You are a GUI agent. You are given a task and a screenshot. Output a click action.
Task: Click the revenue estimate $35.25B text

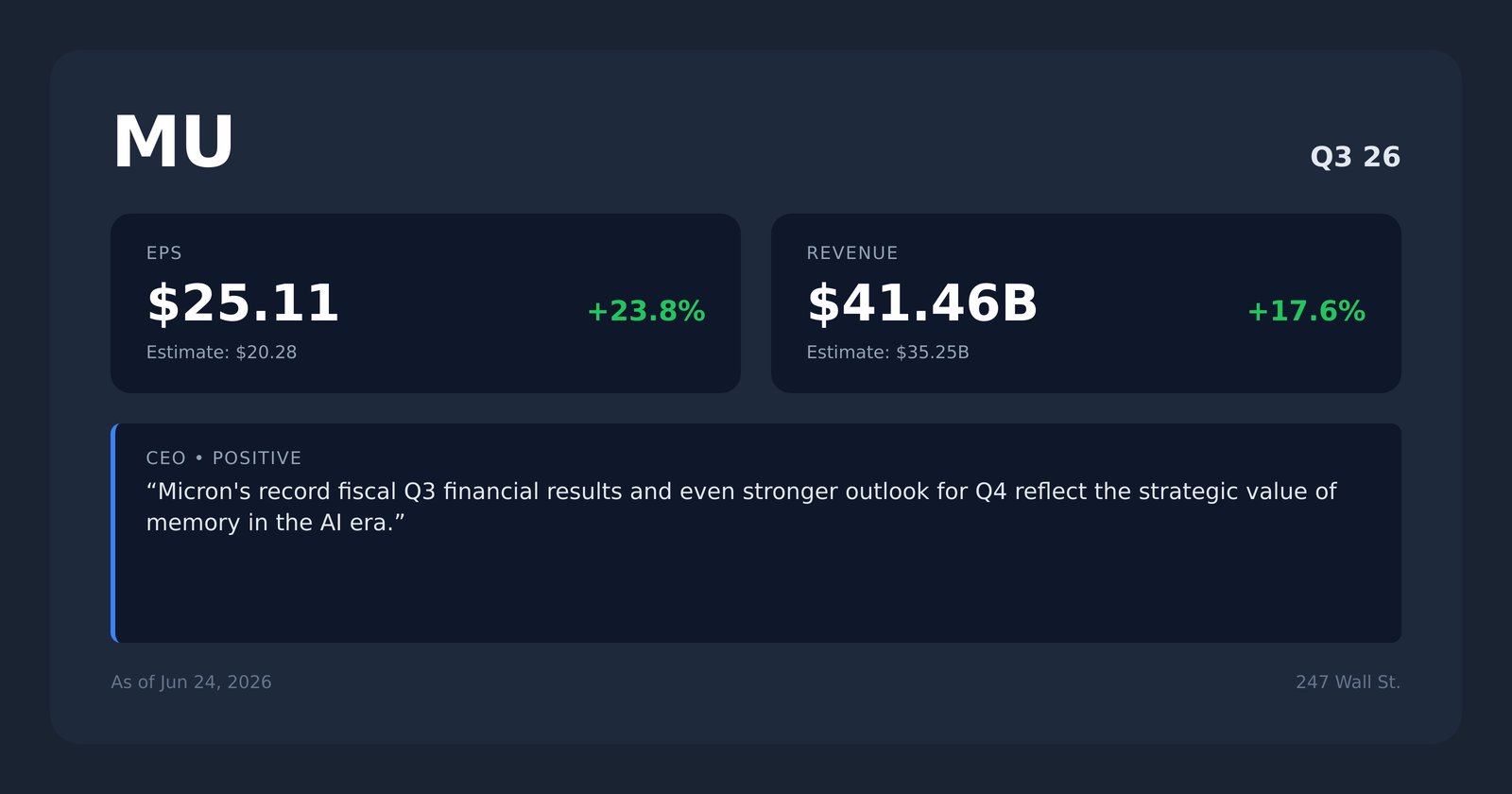(x=887, y=353)
